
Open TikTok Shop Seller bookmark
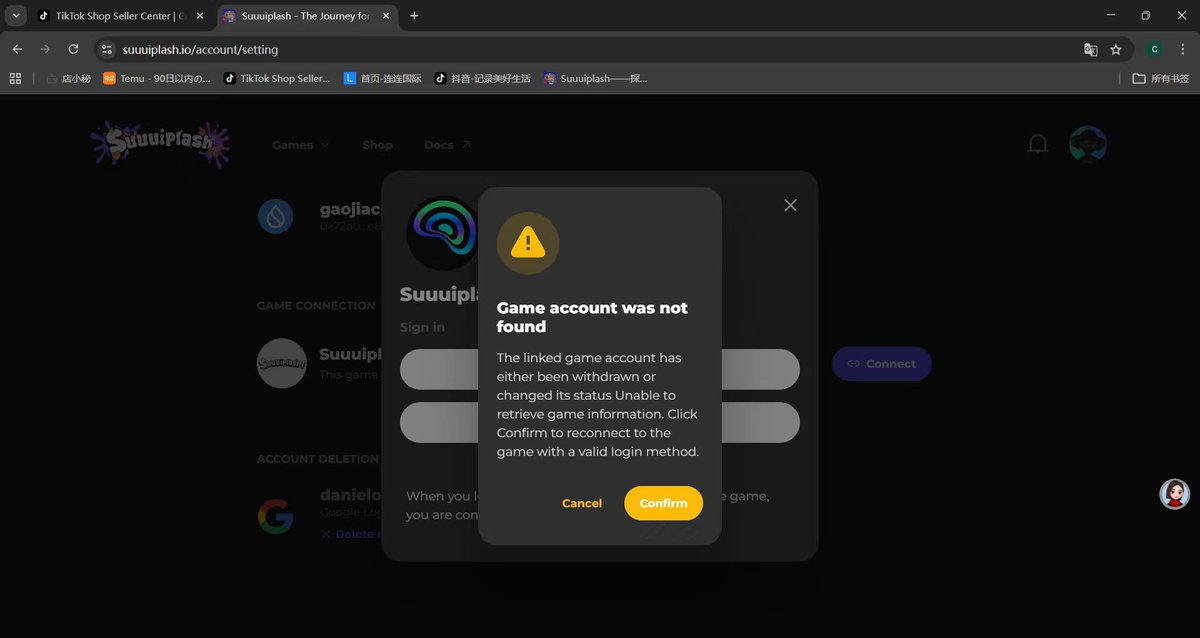click(277, 78)
